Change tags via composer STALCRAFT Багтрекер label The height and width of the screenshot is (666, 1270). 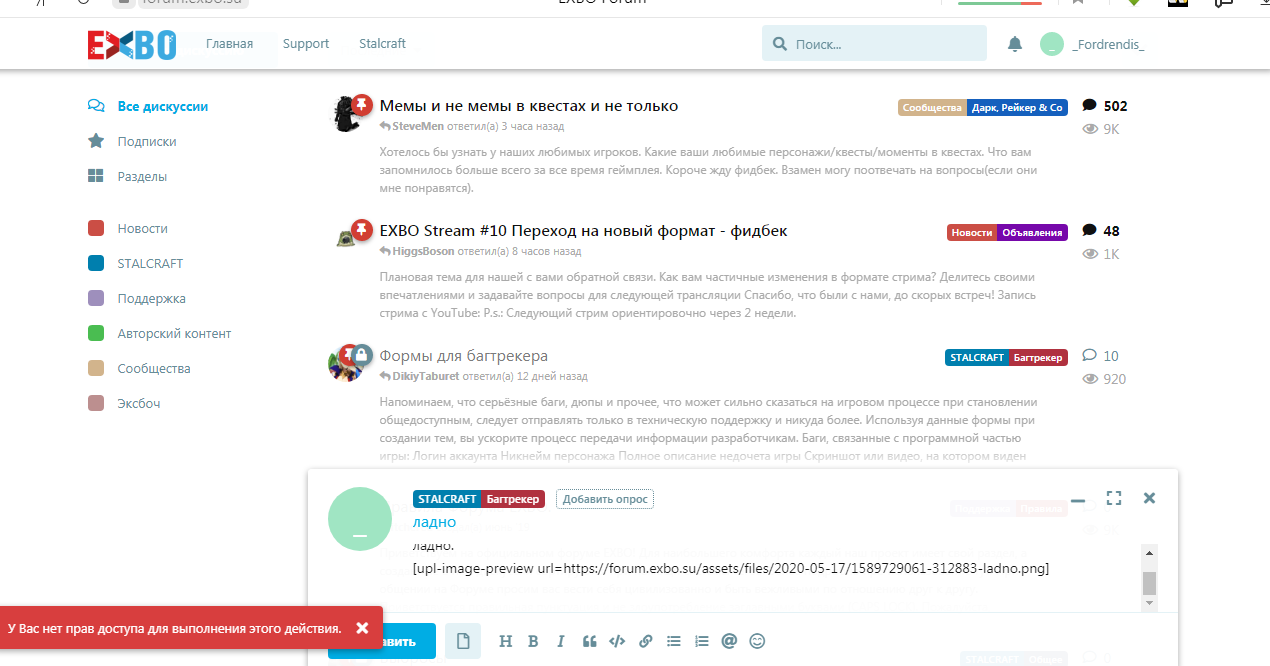(479, 499)
